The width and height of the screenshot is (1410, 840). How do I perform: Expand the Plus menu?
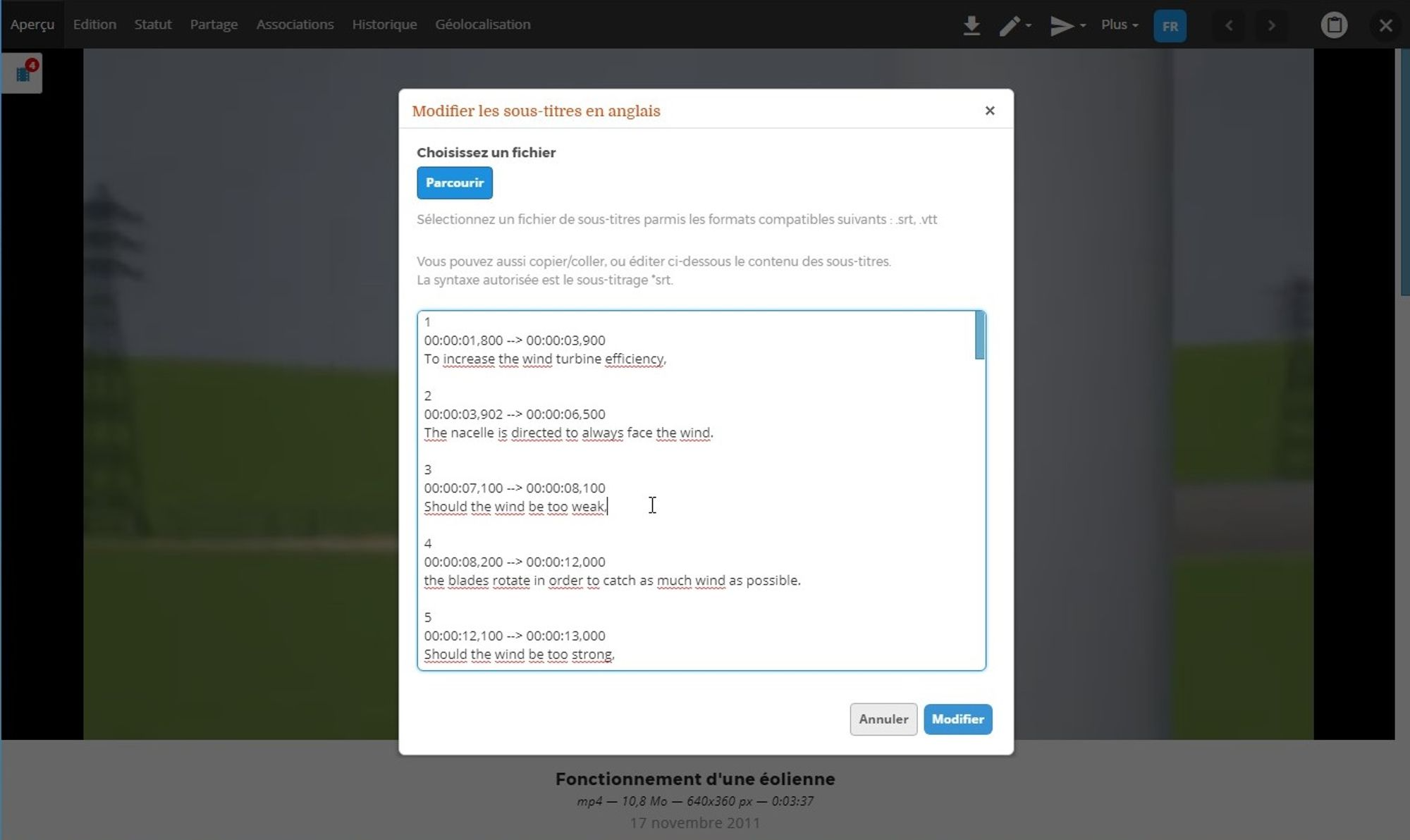tap(1119, 25)
